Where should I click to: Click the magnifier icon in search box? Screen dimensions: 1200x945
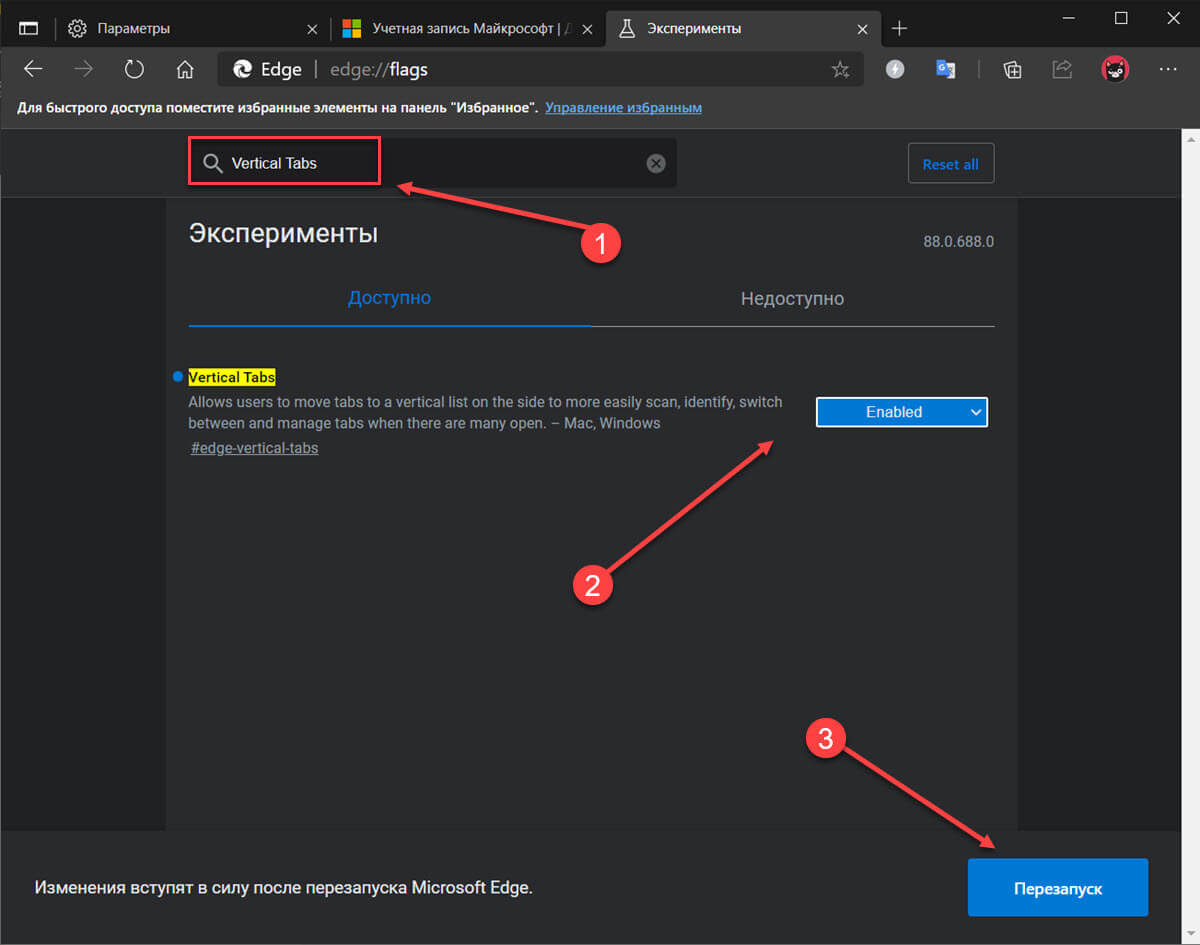pyautogui.click(x=212, y=163)
